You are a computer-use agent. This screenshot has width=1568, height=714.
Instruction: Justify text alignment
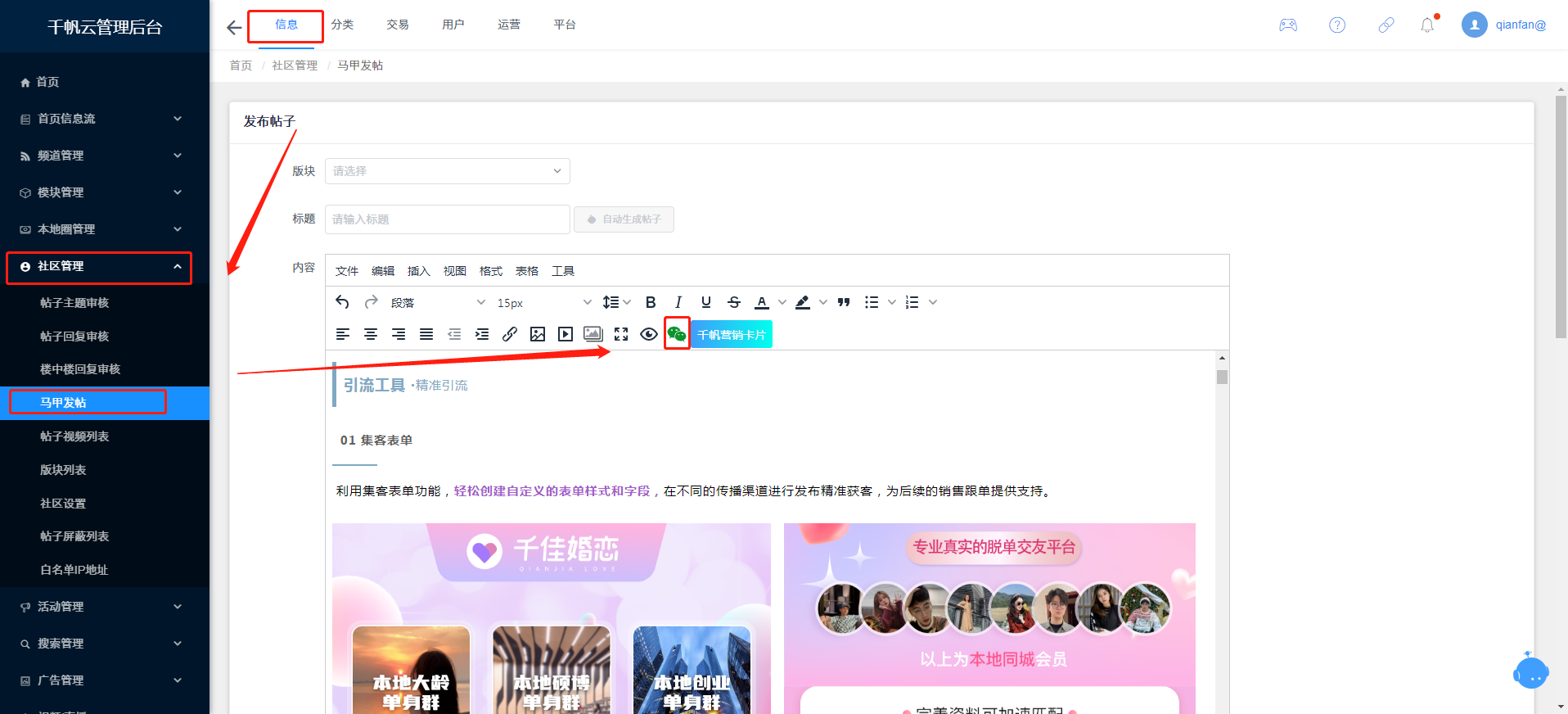[x=426, y=334]
